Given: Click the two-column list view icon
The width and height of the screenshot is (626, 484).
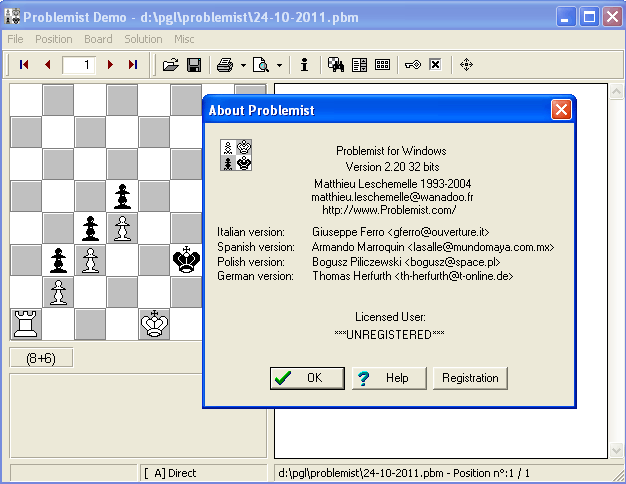Looking at the screenshot, I should coord(359,64).
